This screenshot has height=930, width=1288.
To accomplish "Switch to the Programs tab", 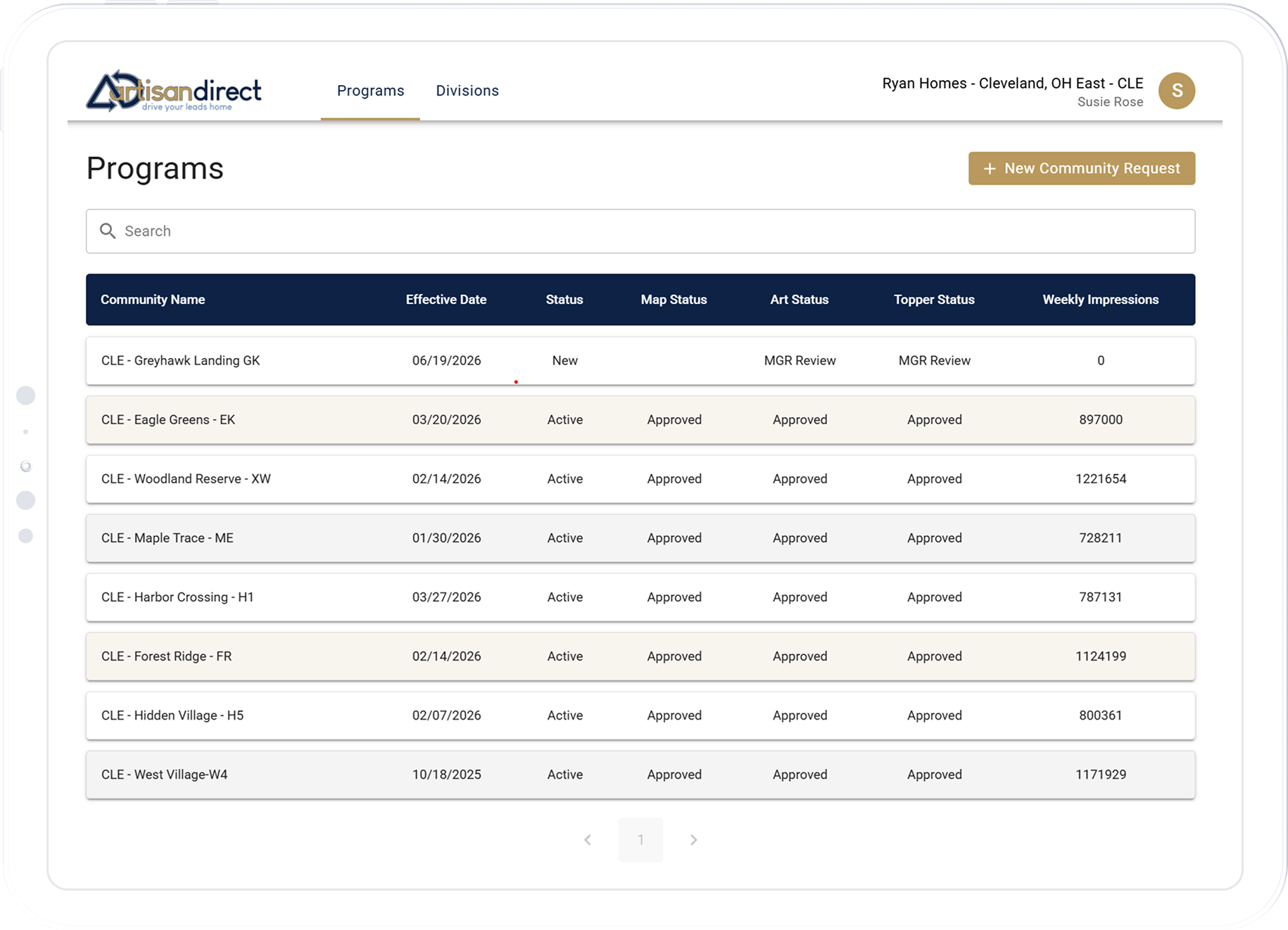I will 370,90.
